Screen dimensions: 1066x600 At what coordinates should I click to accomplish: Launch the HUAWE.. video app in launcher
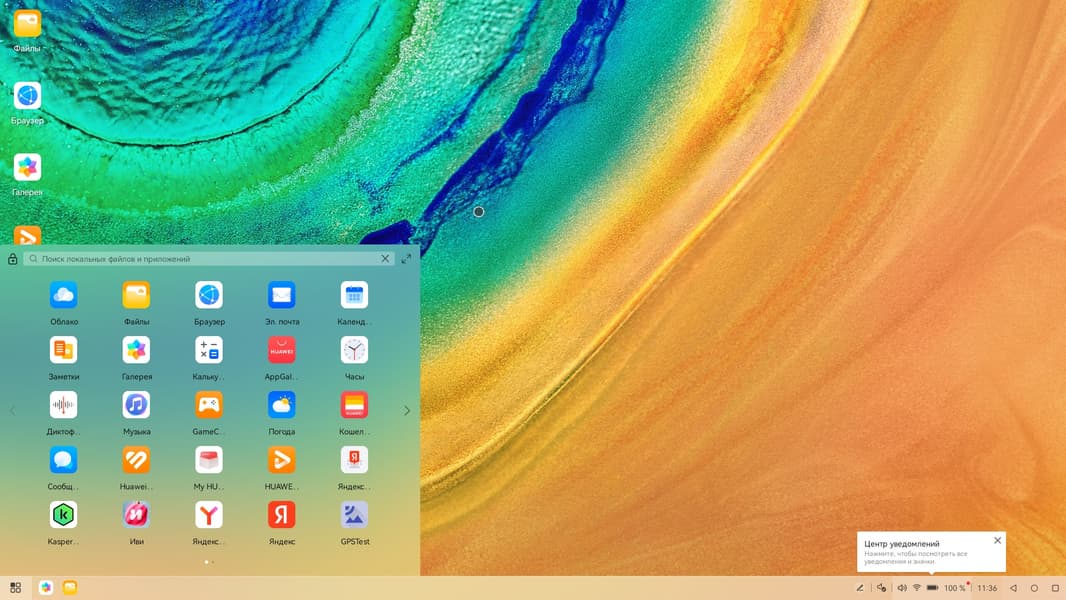click(x=281, y=461)
